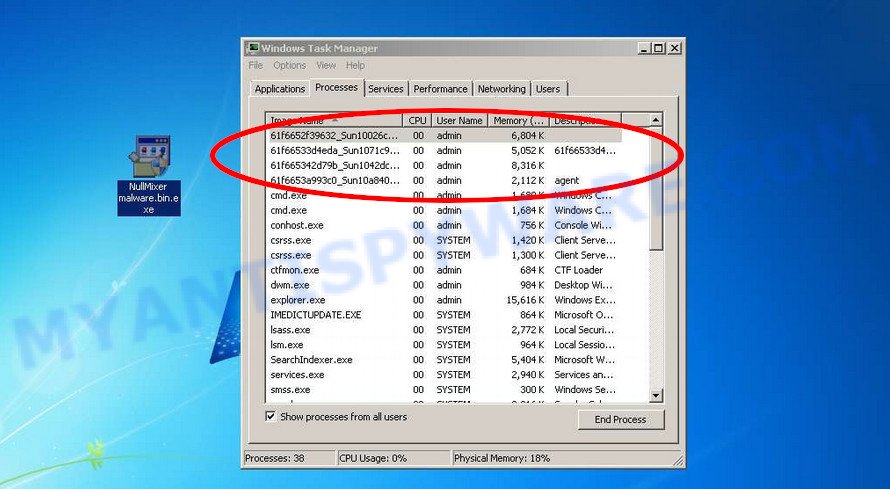Select the lsass.exe process
890x489 pixels.
(x=446, y=330)
